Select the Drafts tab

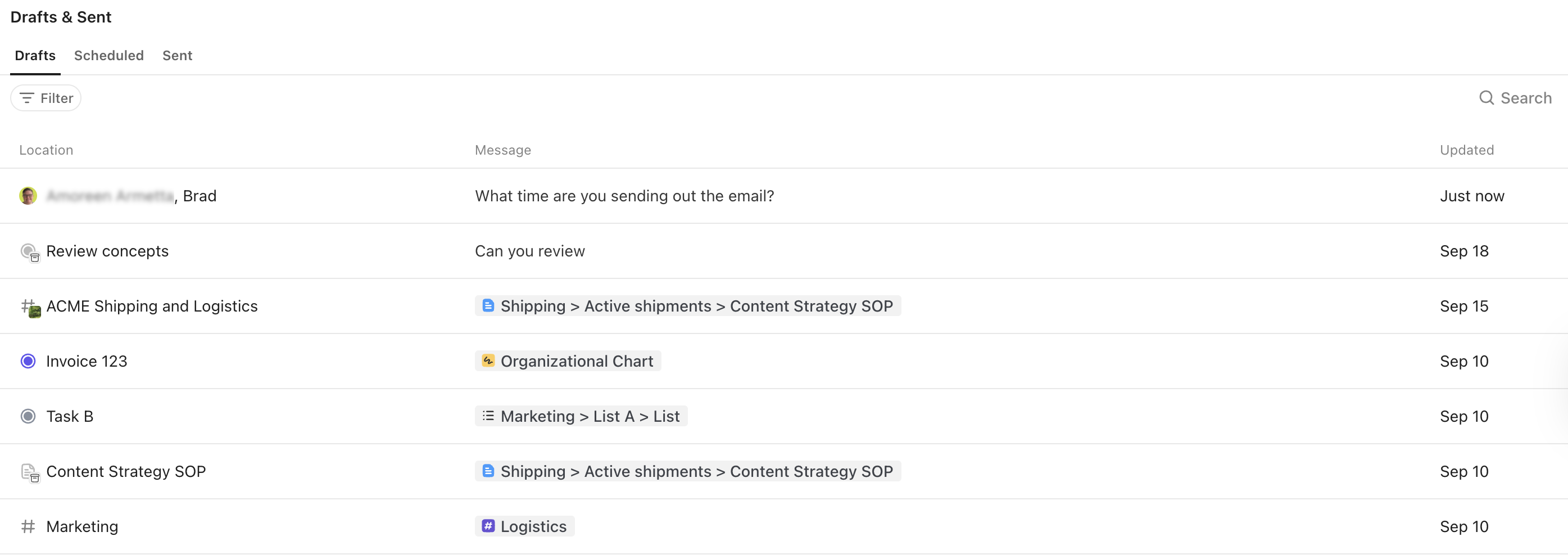[x=35, y=56]
